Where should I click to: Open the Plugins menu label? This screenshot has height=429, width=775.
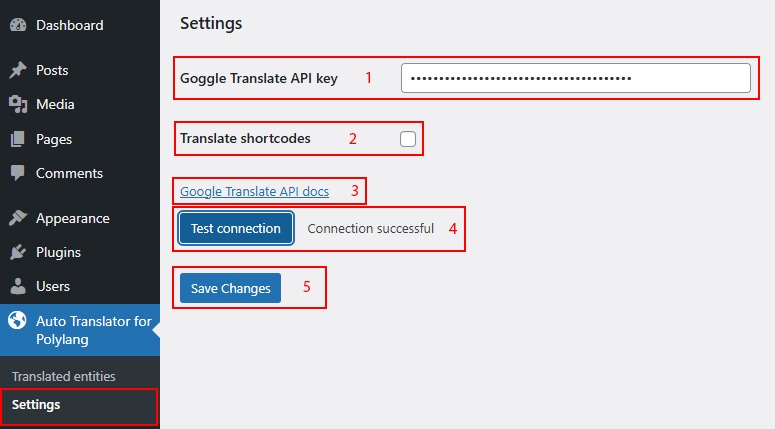point(58,252)
